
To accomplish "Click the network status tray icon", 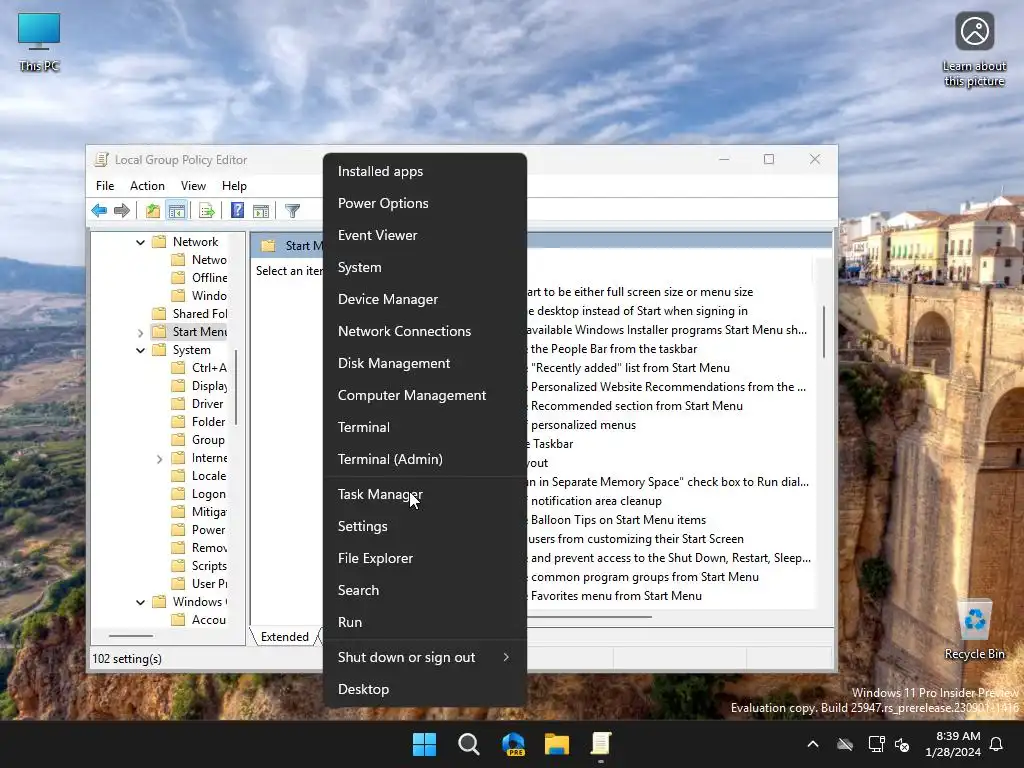I will pos(876,744).
